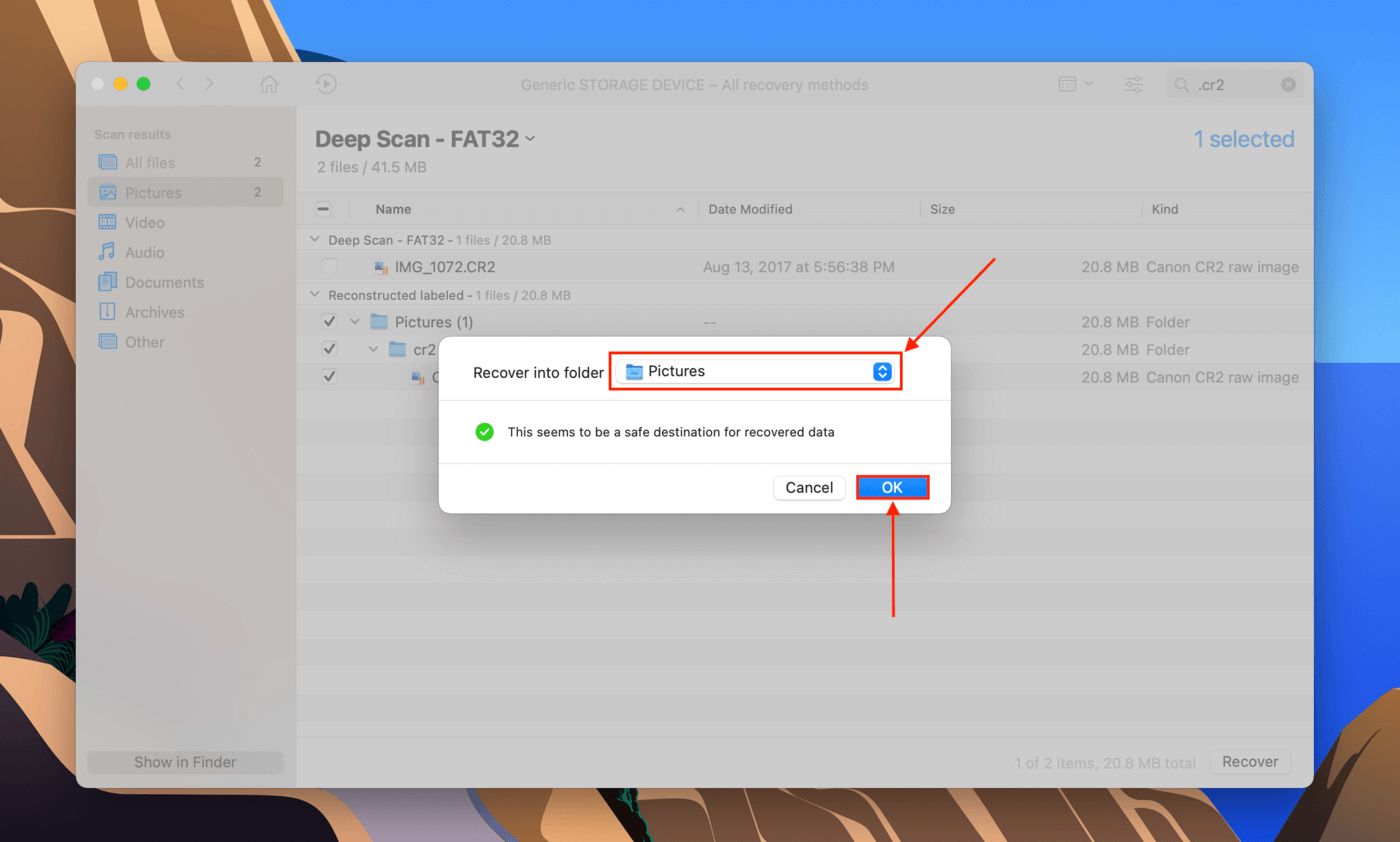Clear the .cr2 search field

tap(1288, 85)
